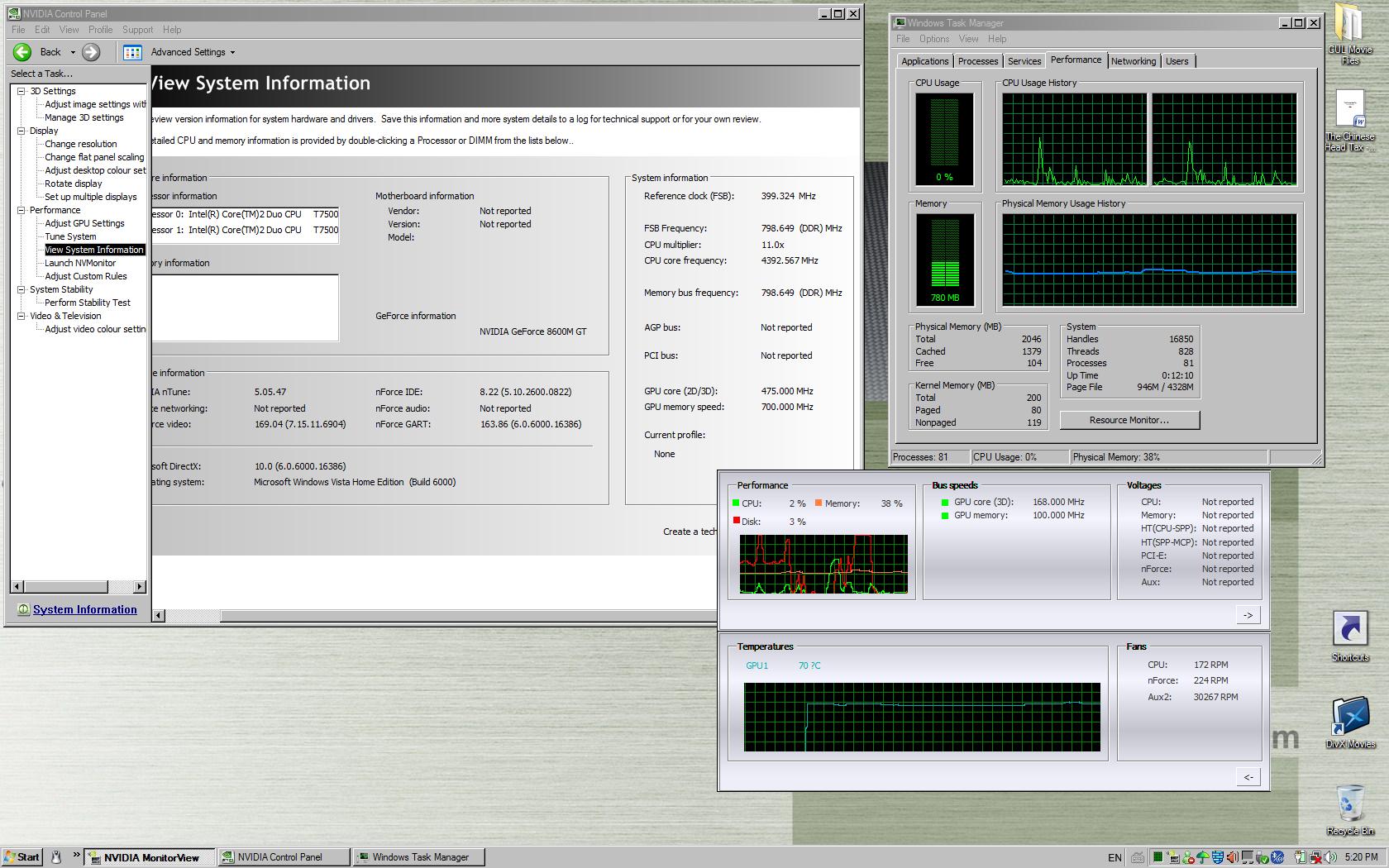This screenshot has height=868, width=1389.
Task: Collapse the Video & Television tree node
Action: pyautogui.click(x=21, y=316)
